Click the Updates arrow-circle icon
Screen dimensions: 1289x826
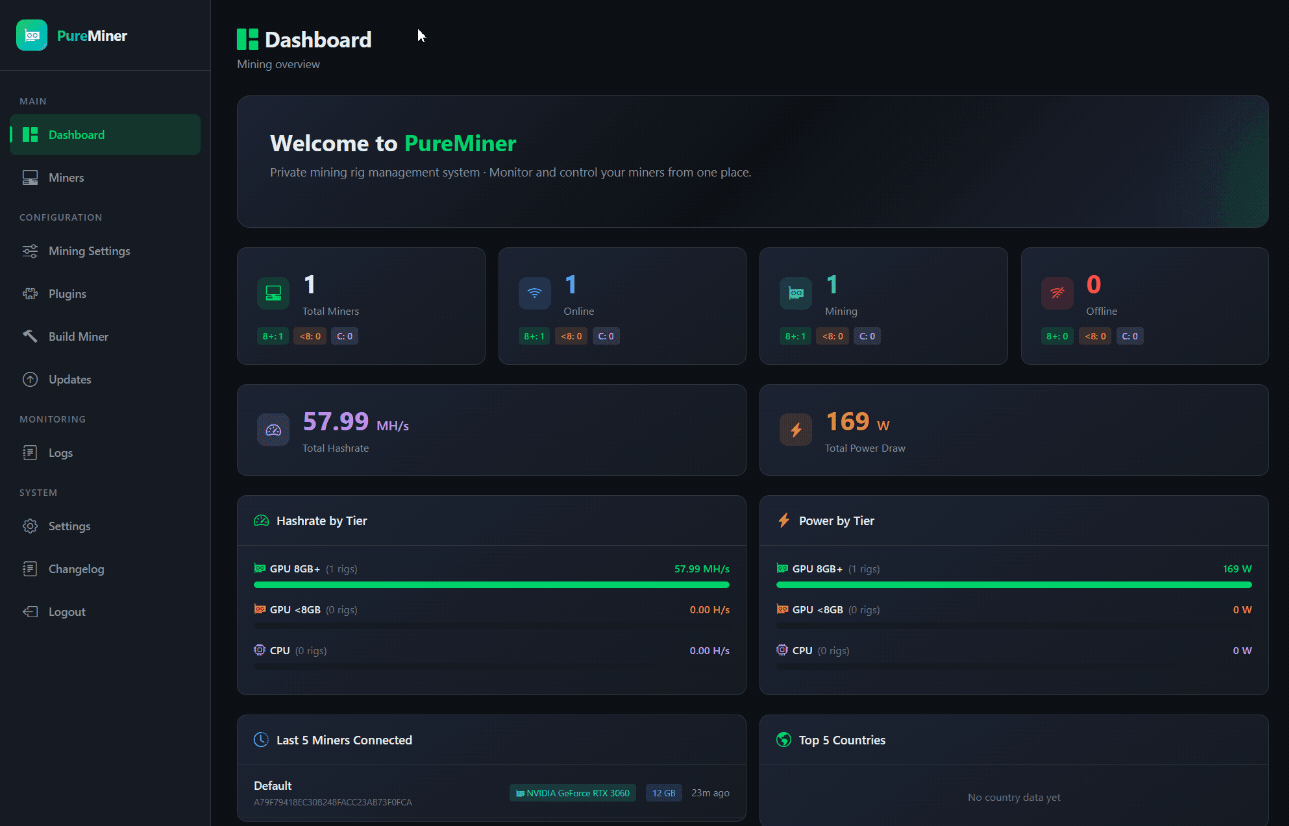tap(30, 380)
